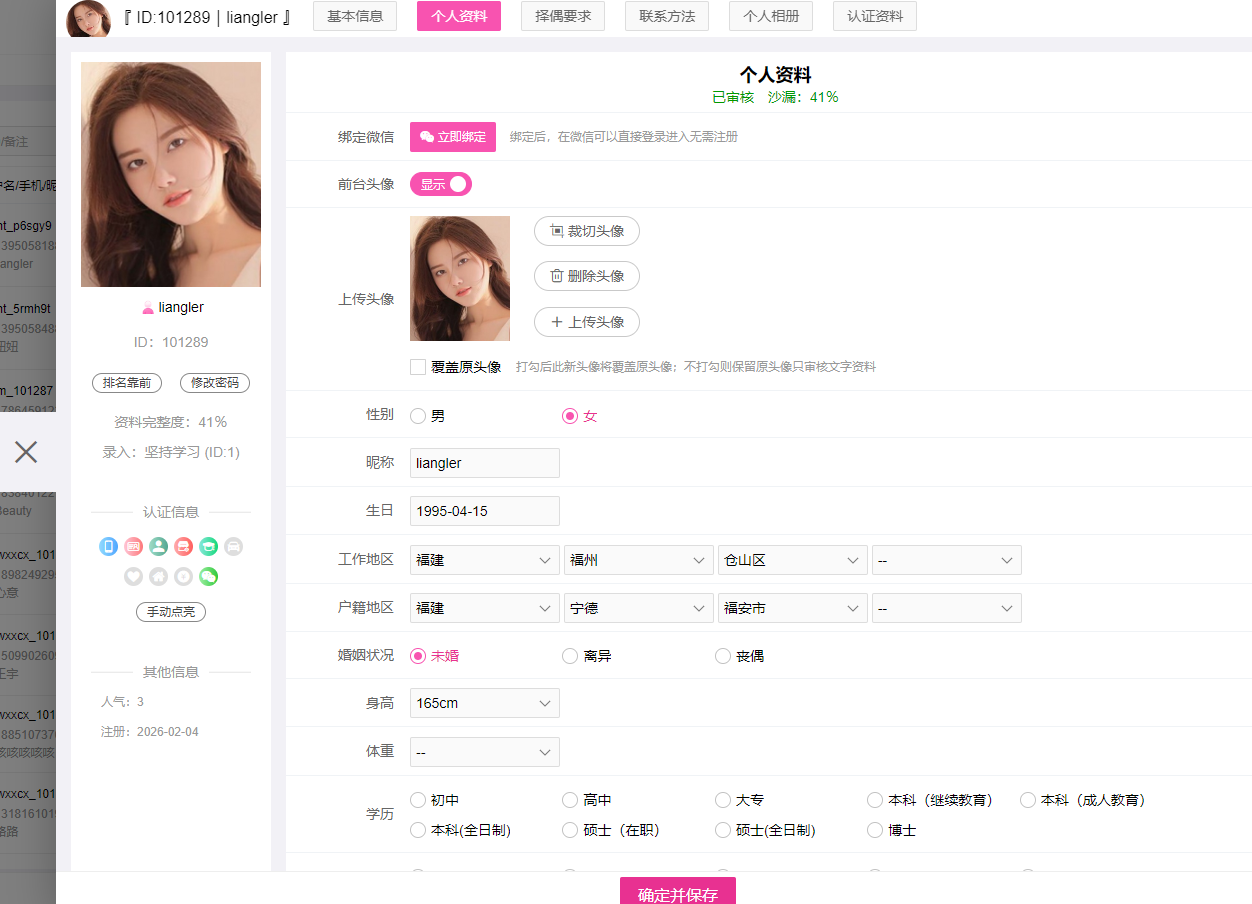Select the 男 gender radio button
Image resolution: width=1252 pixels, height=904 pixels.
coord(418,416)
